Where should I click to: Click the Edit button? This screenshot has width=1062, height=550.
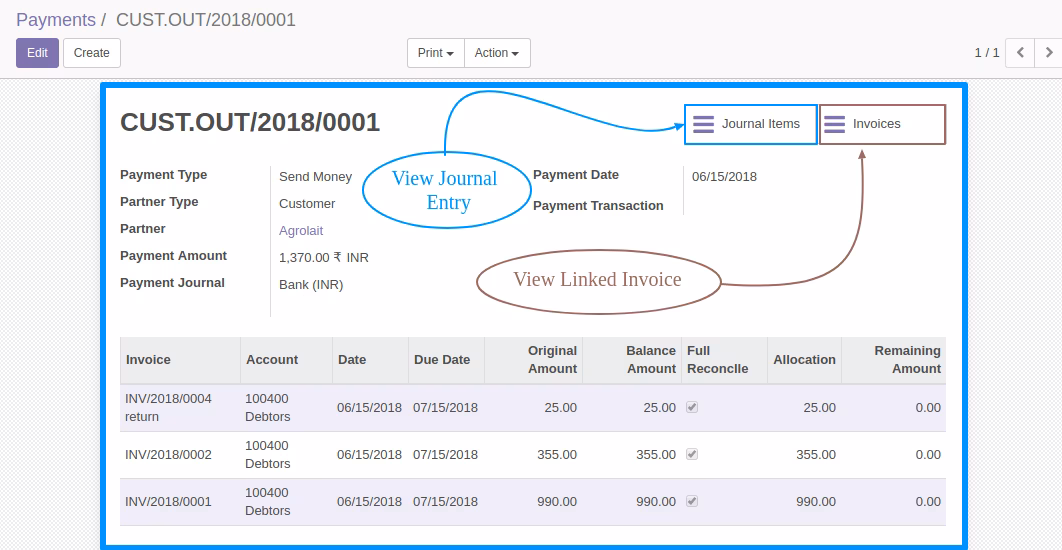click(x=37, y=53)
